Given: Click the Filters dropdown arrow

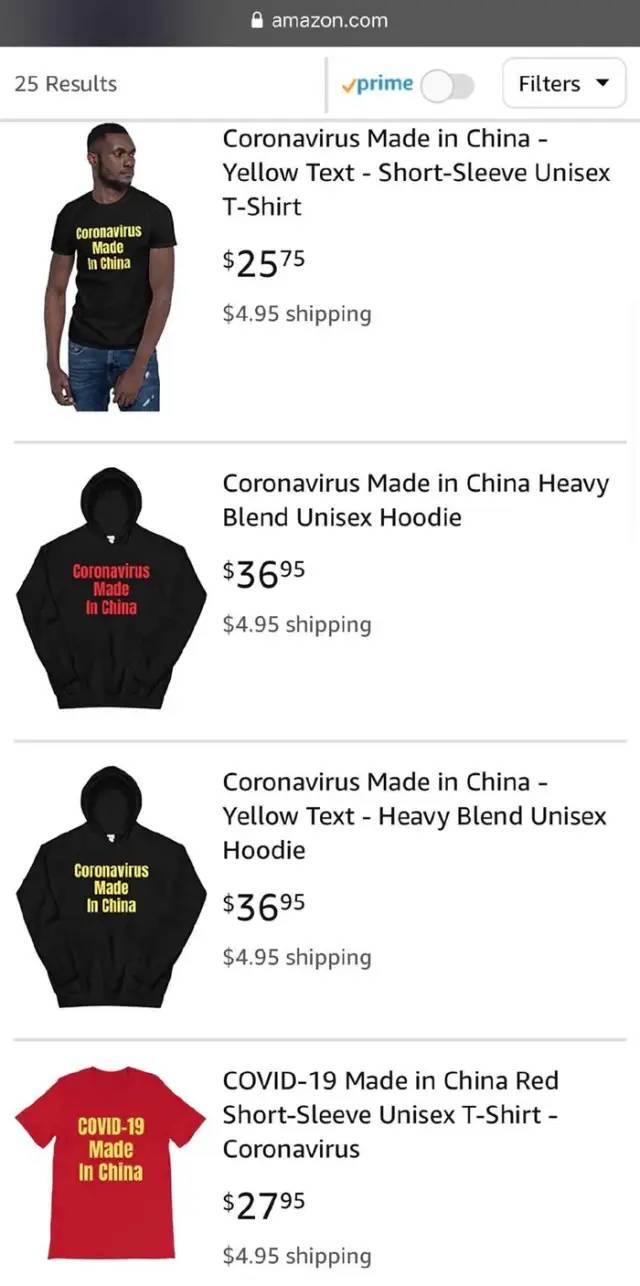Looking at the screenshot, I should [x=602, y=84].
